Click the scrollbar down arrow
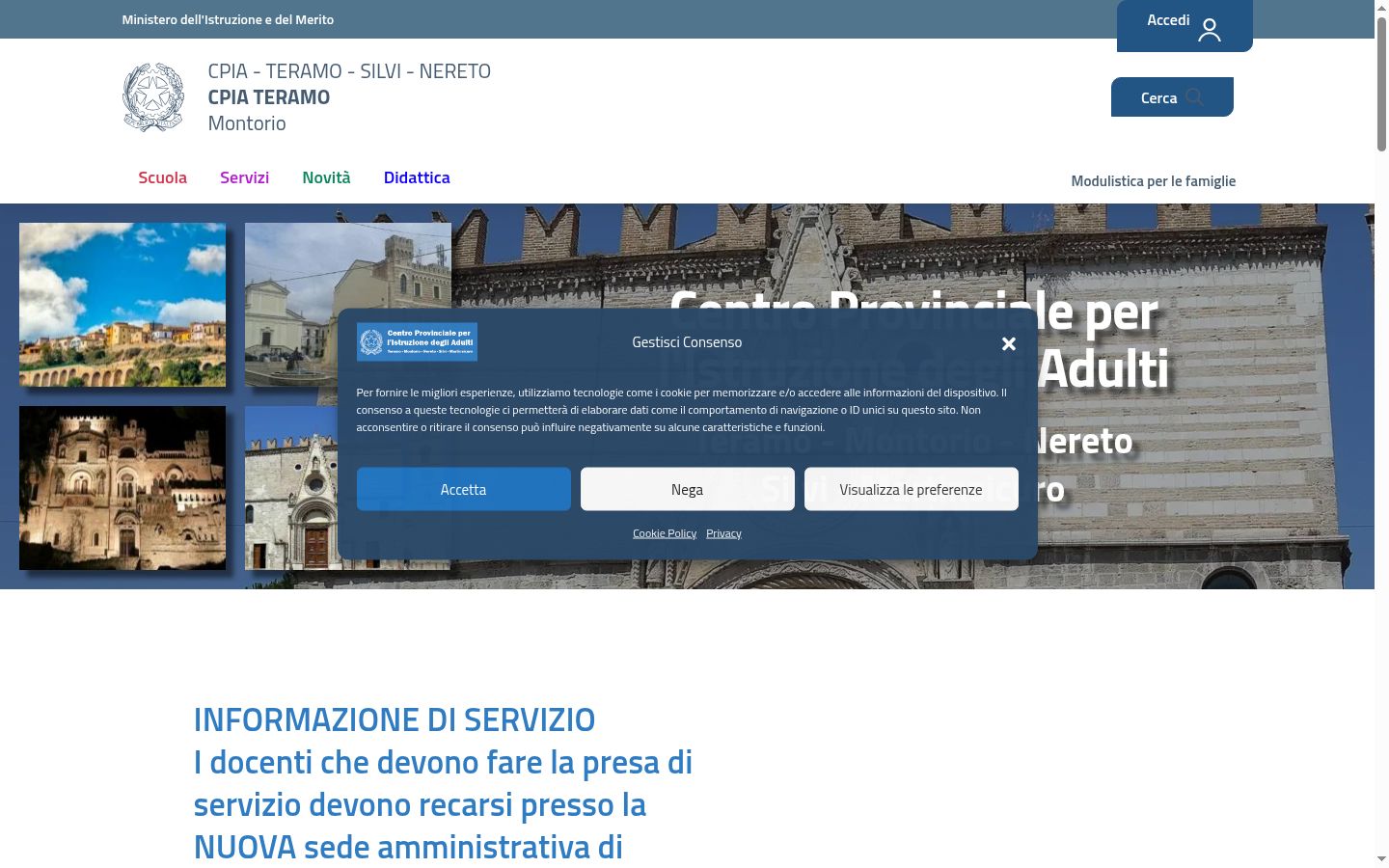This screenshot has width=1389, height=868. [1381, 859]
